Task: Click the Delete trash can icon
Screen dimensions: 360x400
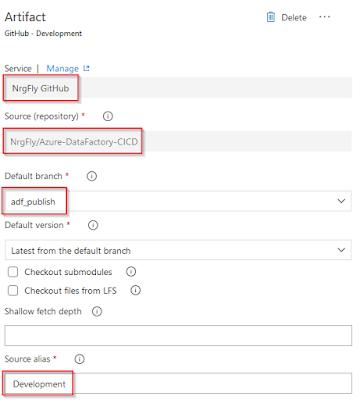Action: [271, 17]
